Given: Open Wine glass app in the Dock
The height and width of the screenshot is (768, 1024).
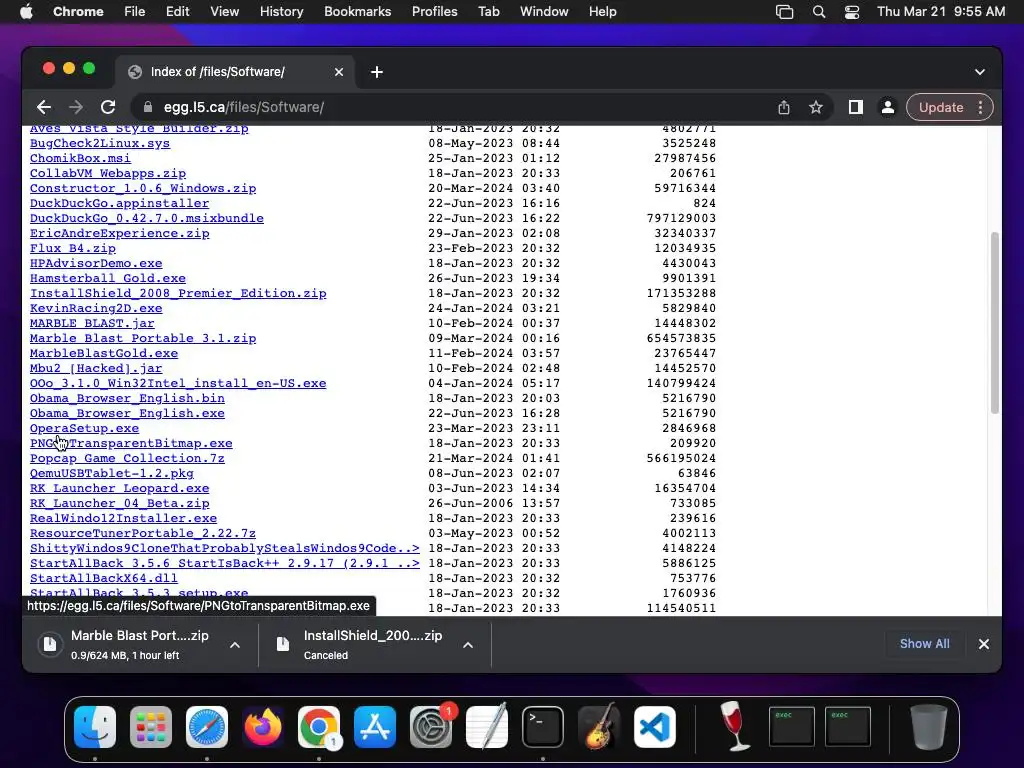Looking at the screenshot, I should pos(735,727).
